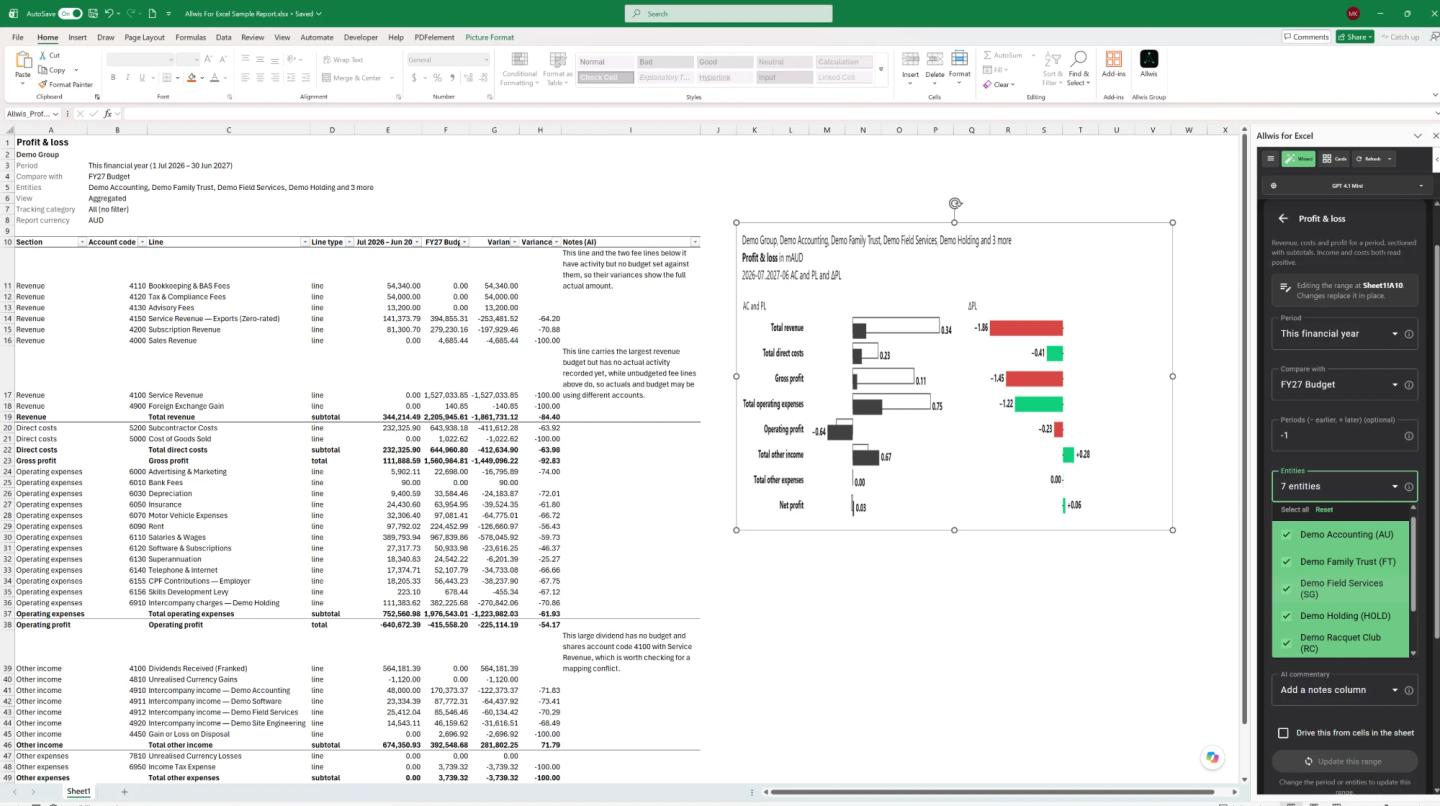This screenshot has height=806, width=1440.
Task: Click the font color A swatch
Action: tap(215, 77)
